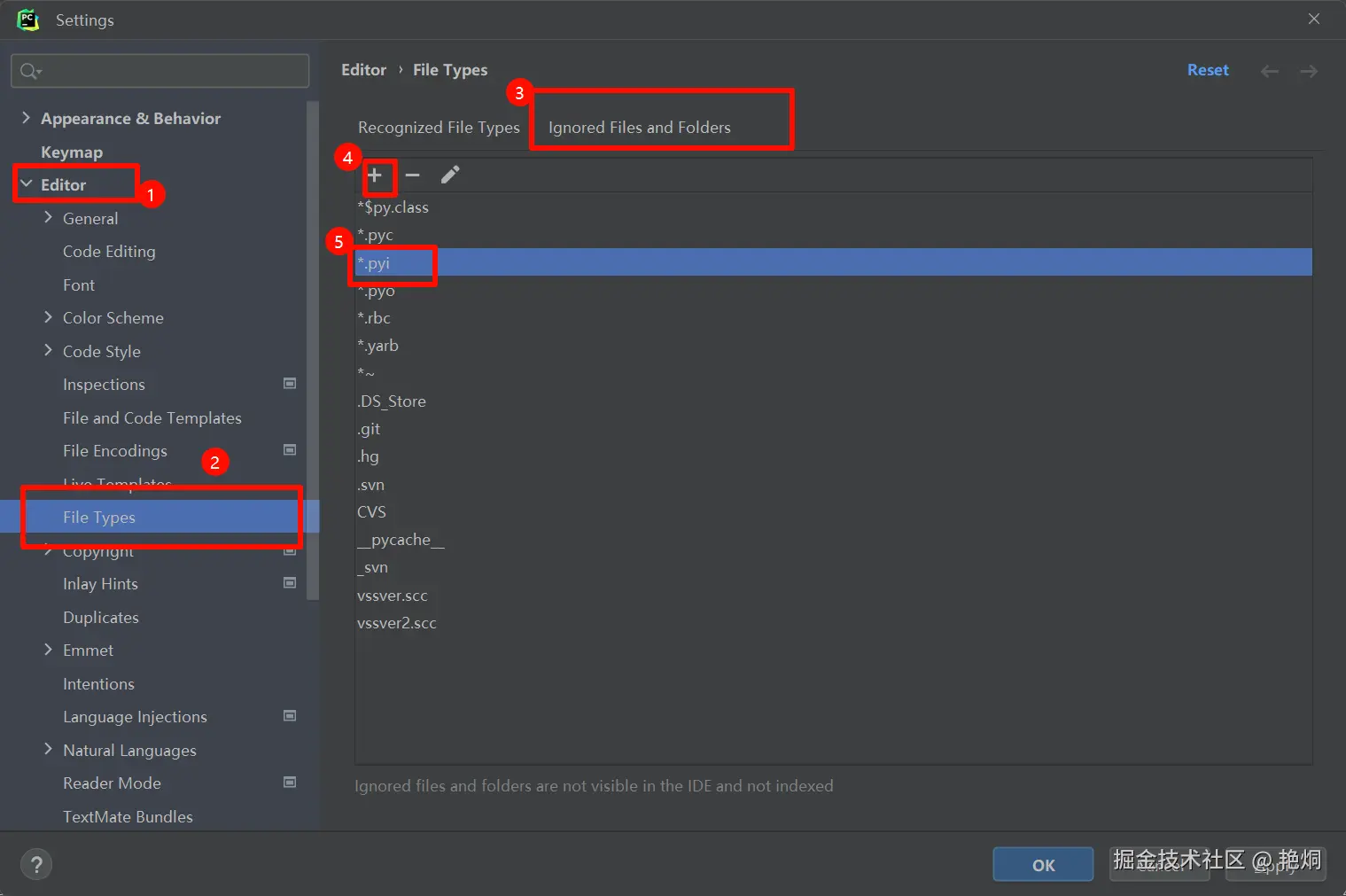This screenshot has height=896, width=1346.
Task: Collapse the Editor section
Action: click(x=26, y=184)
